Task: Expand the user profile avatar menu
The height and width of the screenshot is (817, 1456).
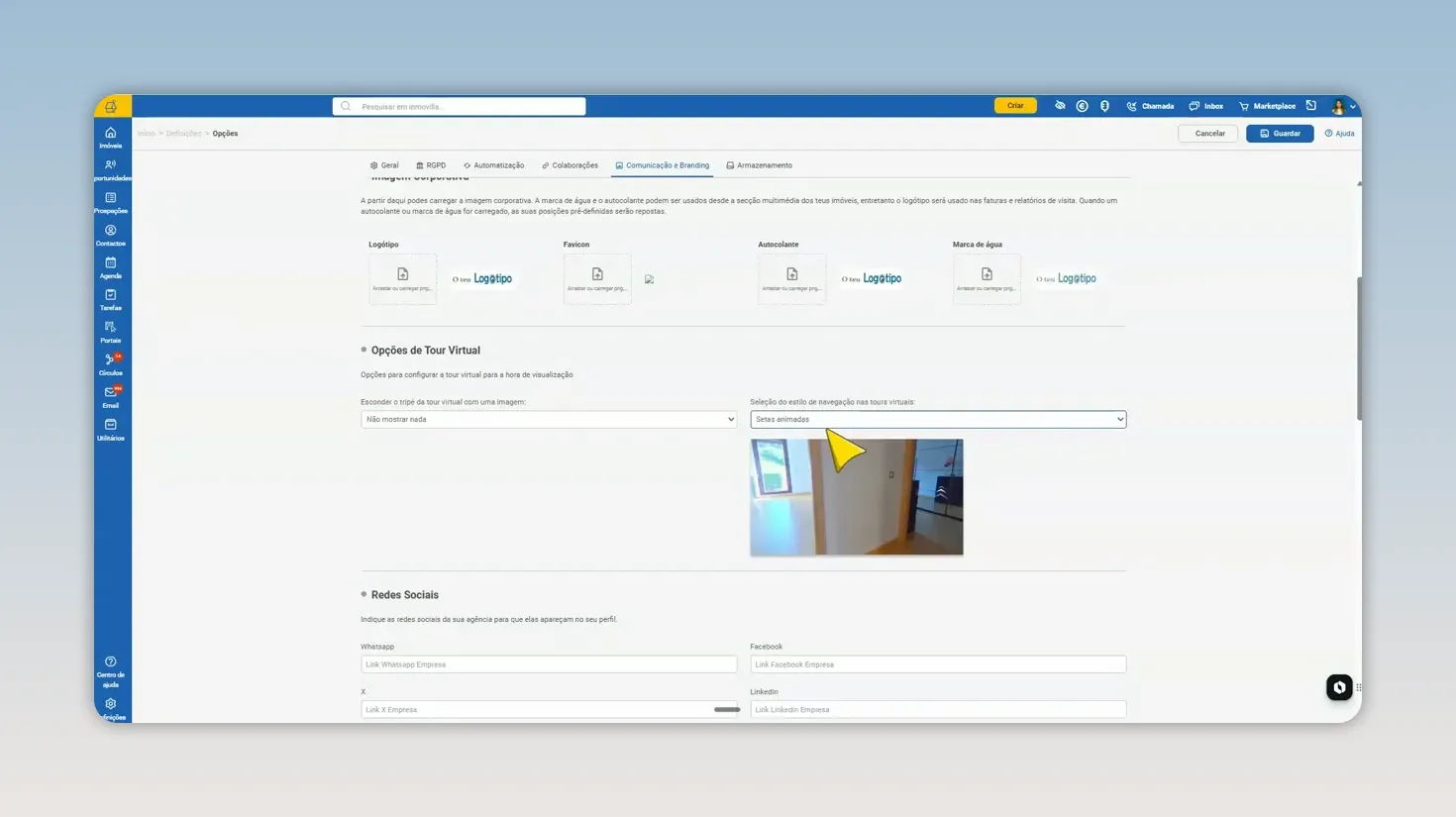Action: click(x=1342, y=106)
